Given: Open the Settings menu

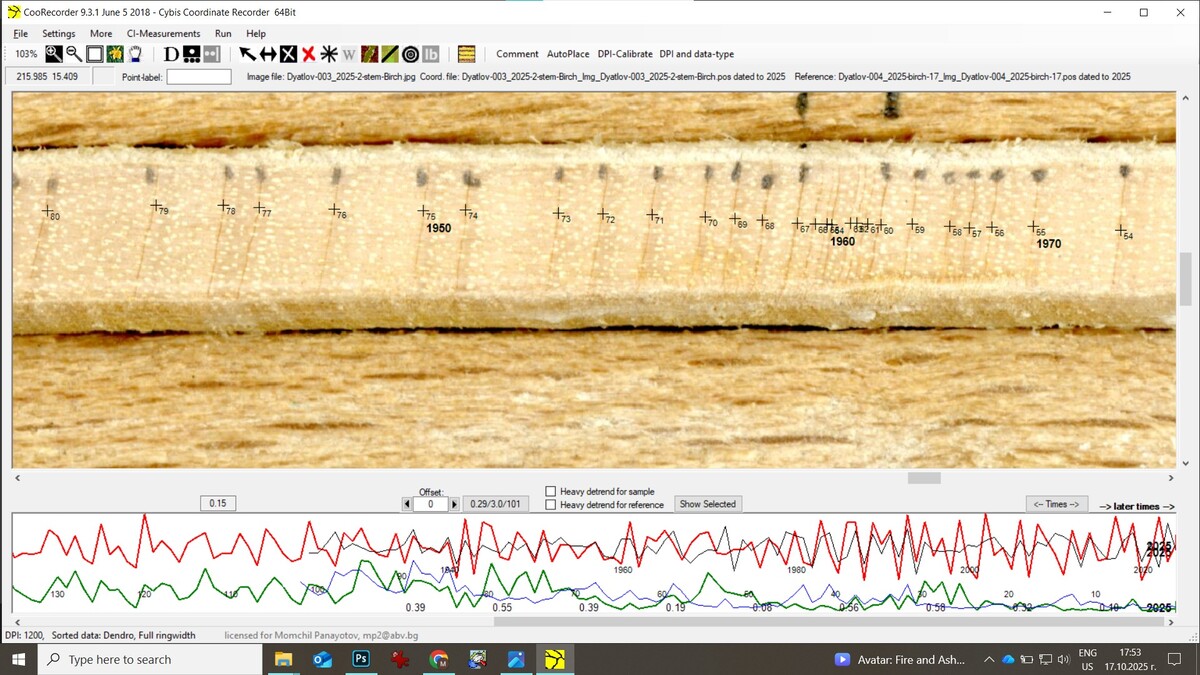Looking at the screenshot, I should 59,33.
